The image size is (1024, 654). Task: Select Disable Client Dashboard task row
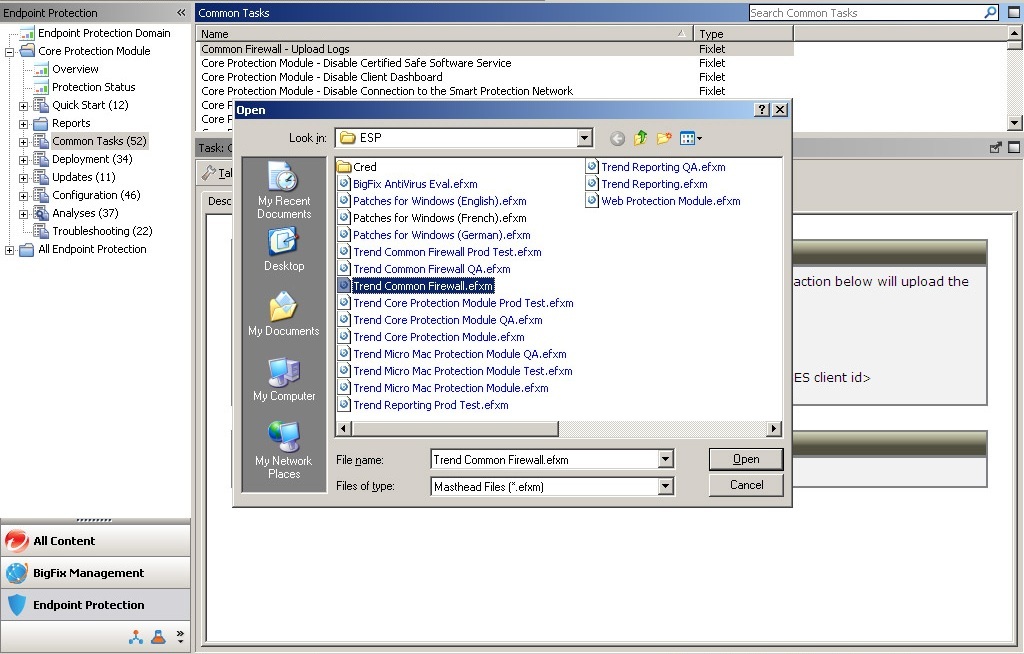(x=494, y=77)
